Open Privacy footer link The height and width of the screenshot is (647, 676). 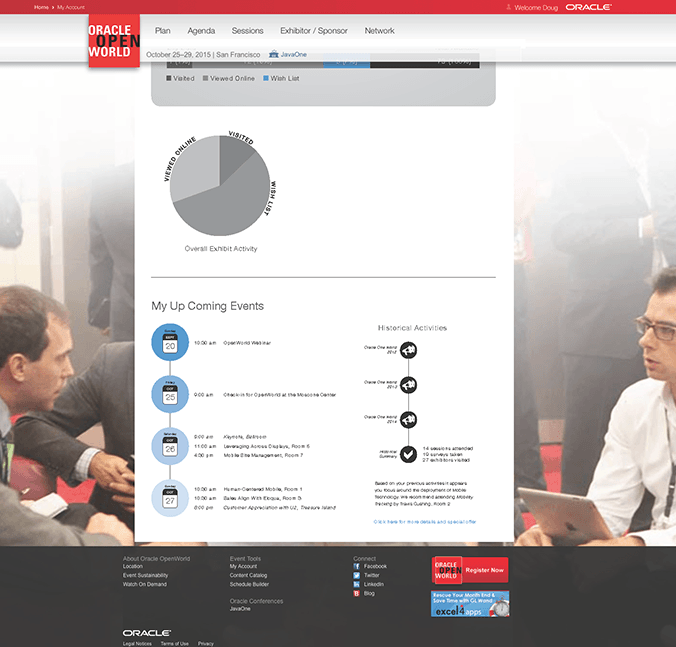(x=206, y=644)
